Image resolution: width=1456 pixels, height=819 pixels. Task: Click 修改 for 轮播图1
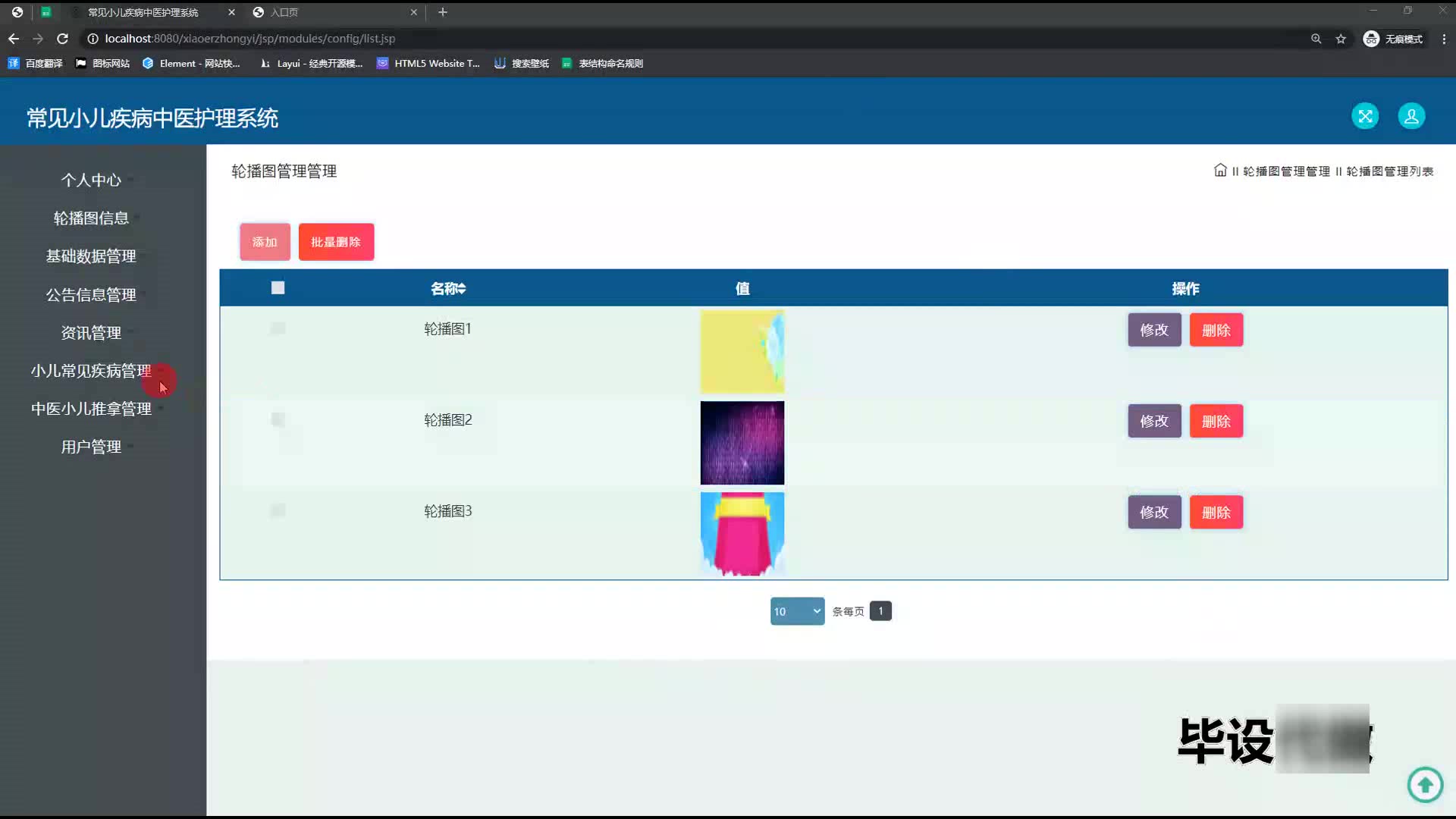click(1154, 330)
